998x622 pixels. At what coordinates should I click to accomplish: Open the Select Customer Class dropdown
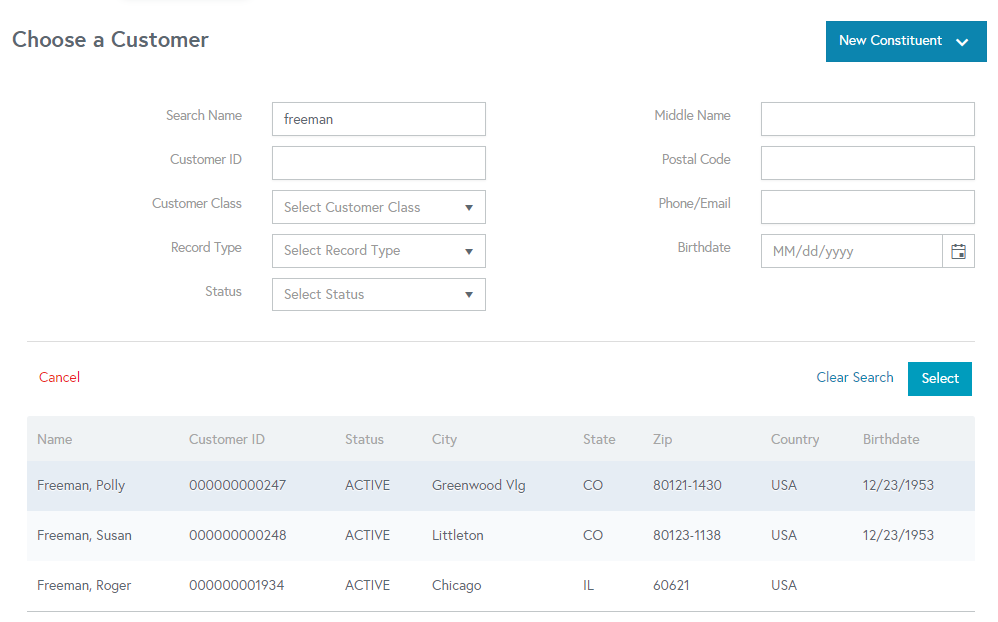point(379,207)
